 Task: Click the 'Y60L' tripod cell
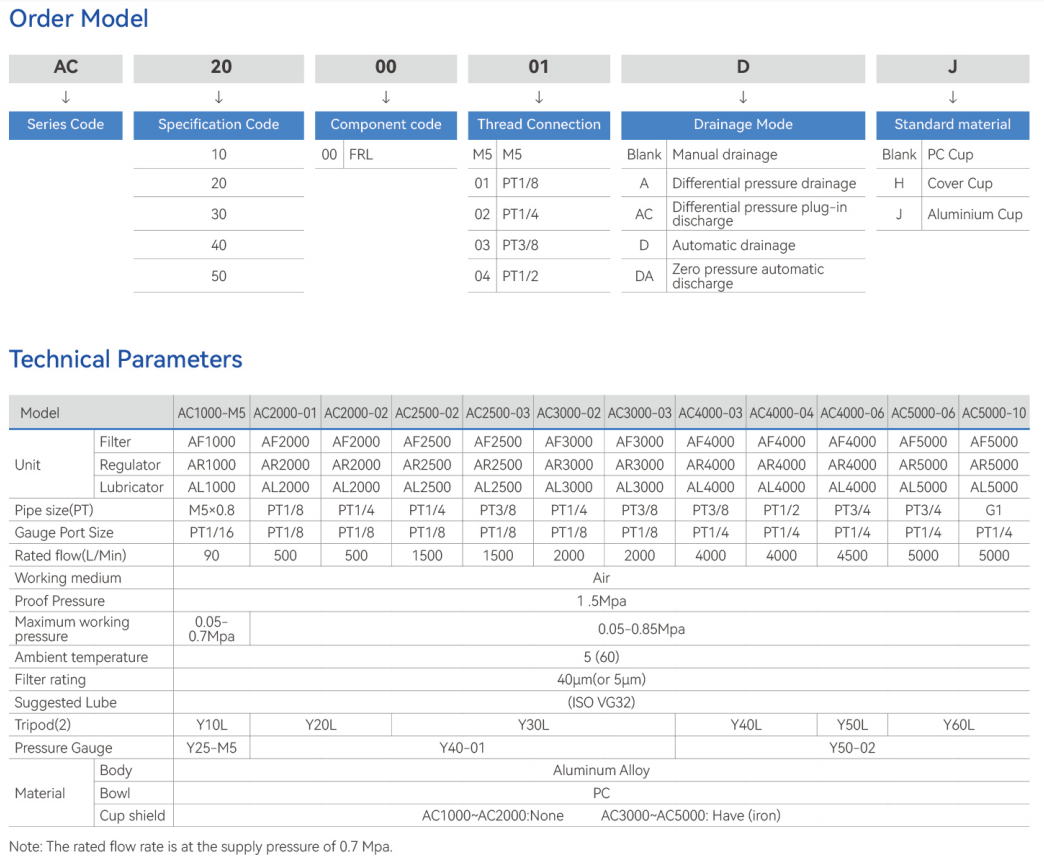[x=958, y=725]
